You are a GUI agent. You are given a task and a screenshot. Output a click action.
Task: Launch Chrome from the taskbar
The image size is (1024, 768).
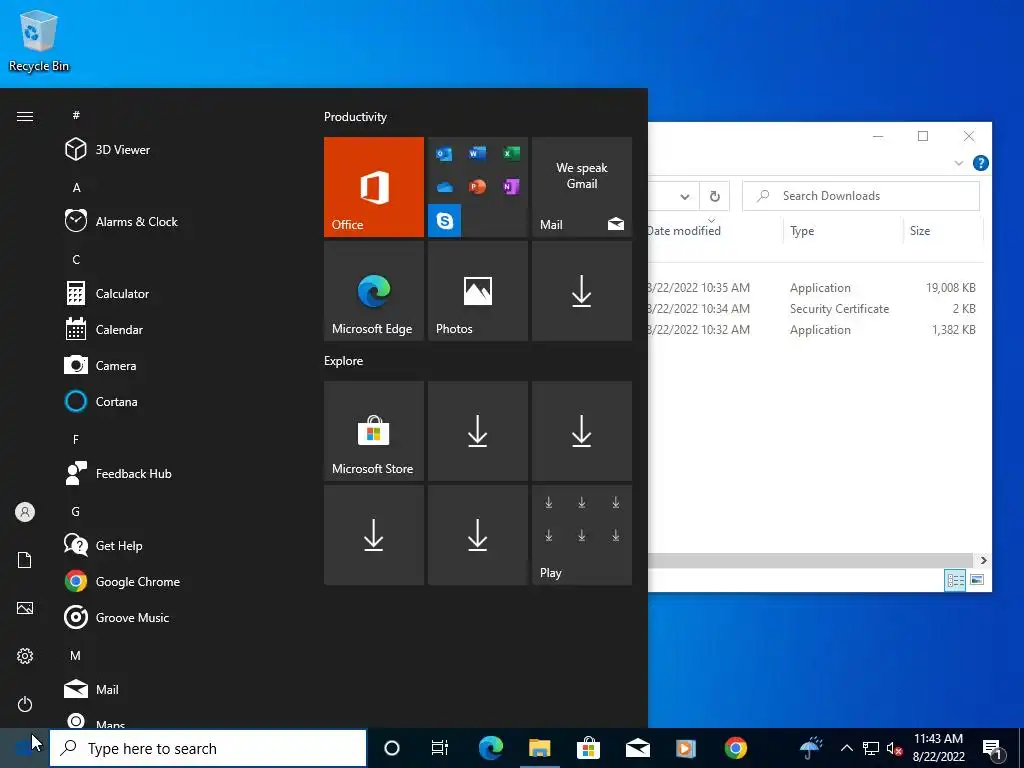[735, 748]
